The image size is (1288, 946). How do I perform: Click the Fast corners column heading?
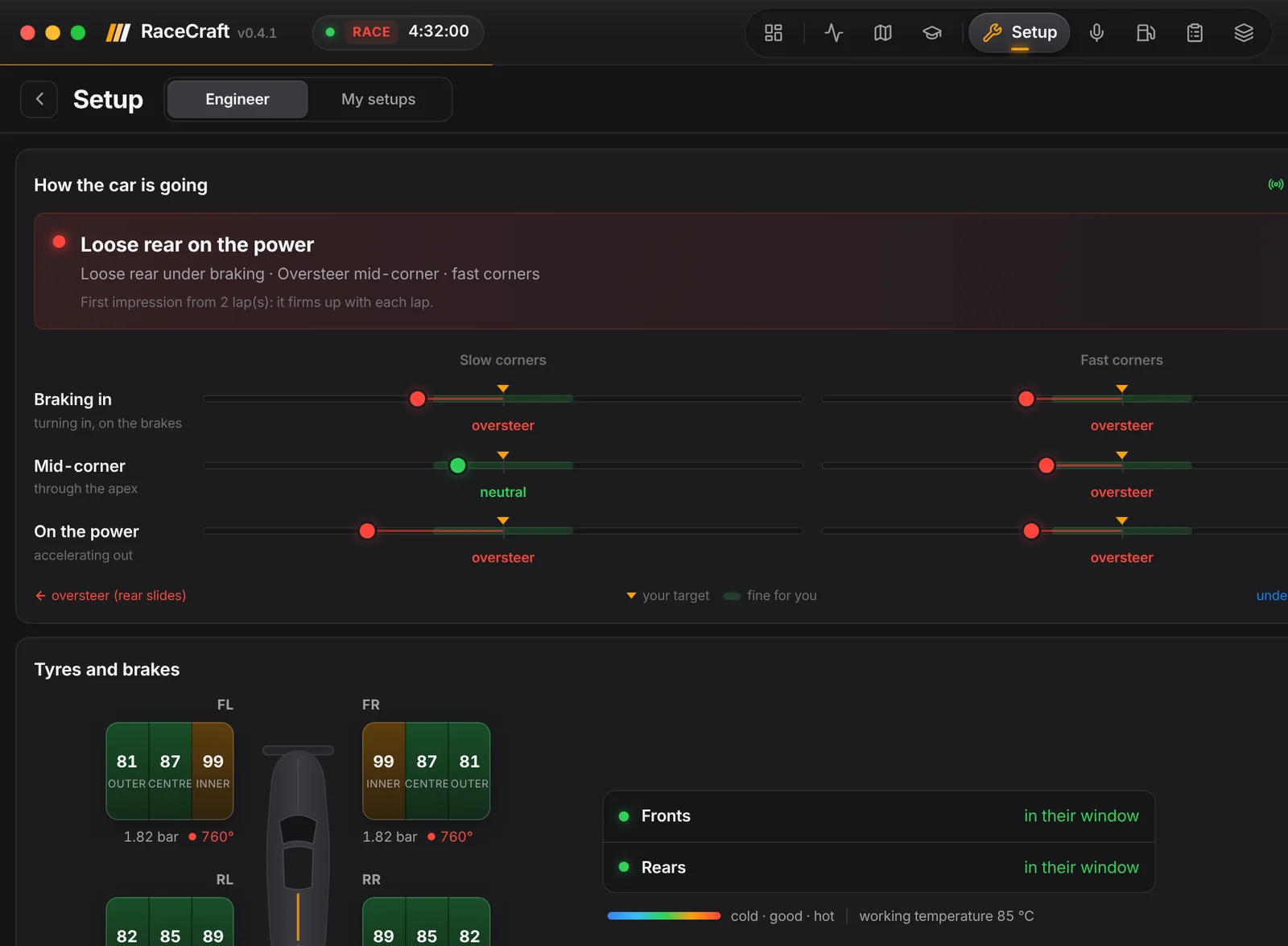tap(1121, 360)
